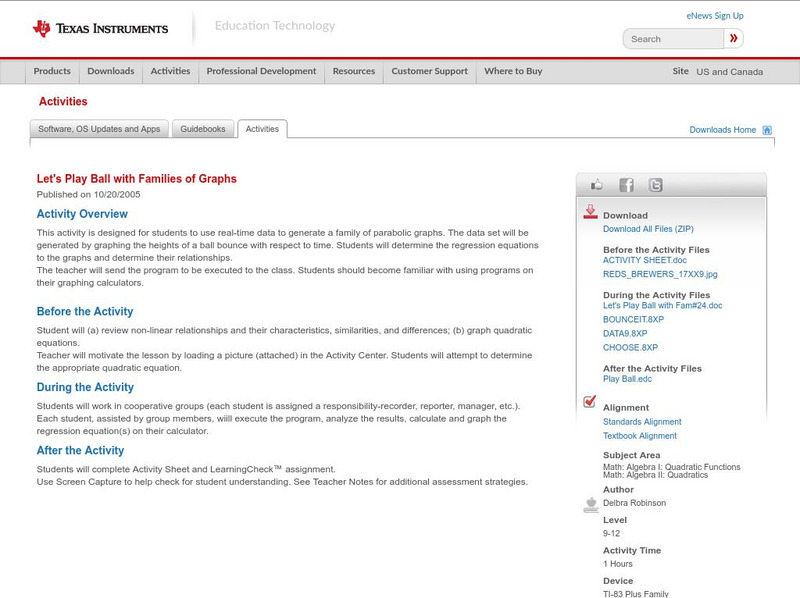Click the thumbs-up like icon
This screenshot has width=800, height=598.
tap(596, 185)
